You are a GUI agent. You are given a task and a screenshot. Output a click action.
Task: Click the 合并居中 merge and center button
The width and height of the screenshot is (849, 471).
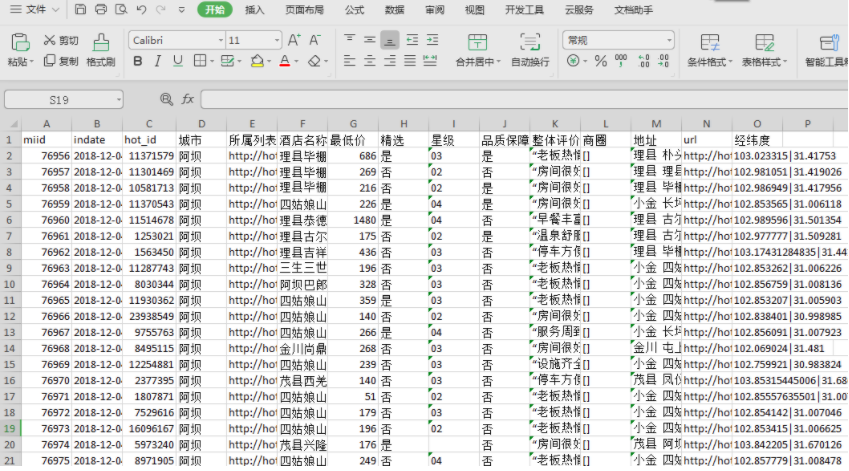[x=476, y=49]
